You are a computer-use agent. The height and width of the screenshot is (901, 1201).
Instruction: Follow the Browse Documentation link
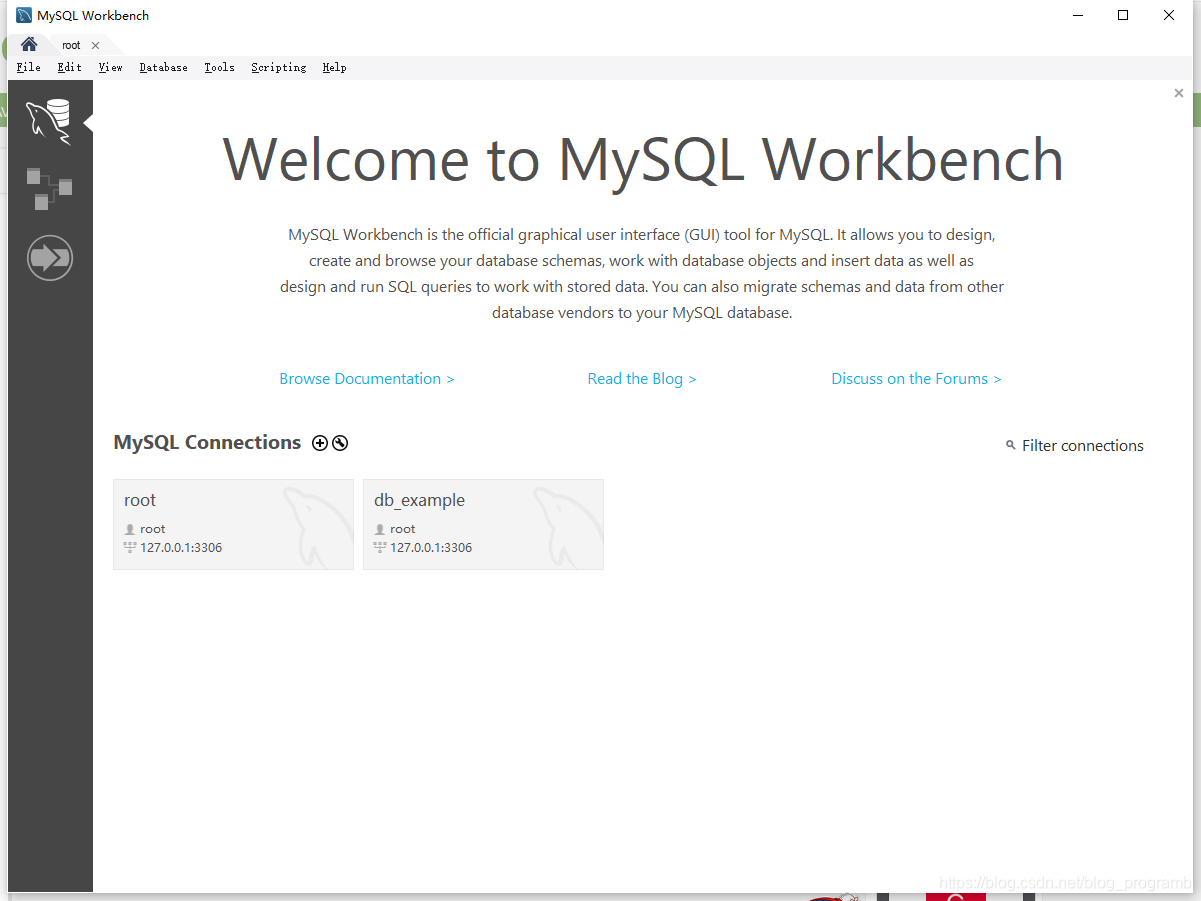(366, 378)
